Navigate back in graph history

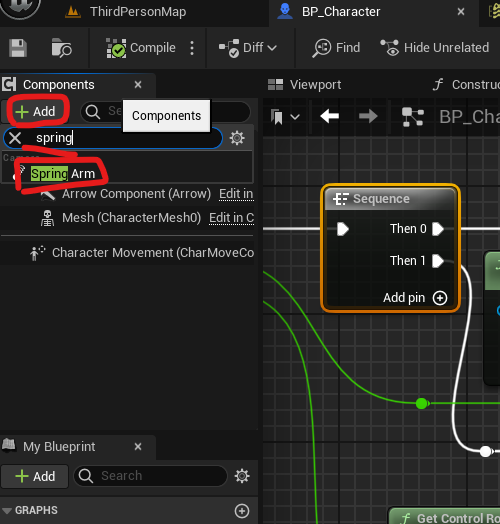pos(330,117)
